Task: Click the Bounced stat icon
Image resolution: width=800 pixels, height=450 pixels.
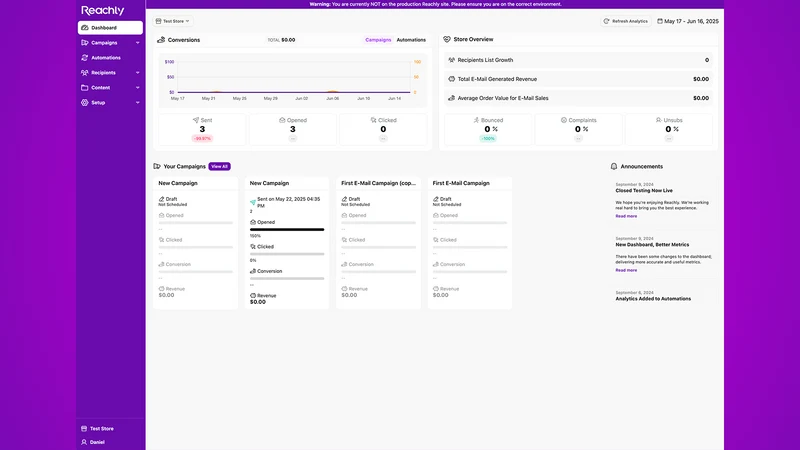Action: click(x=476, y=120)
